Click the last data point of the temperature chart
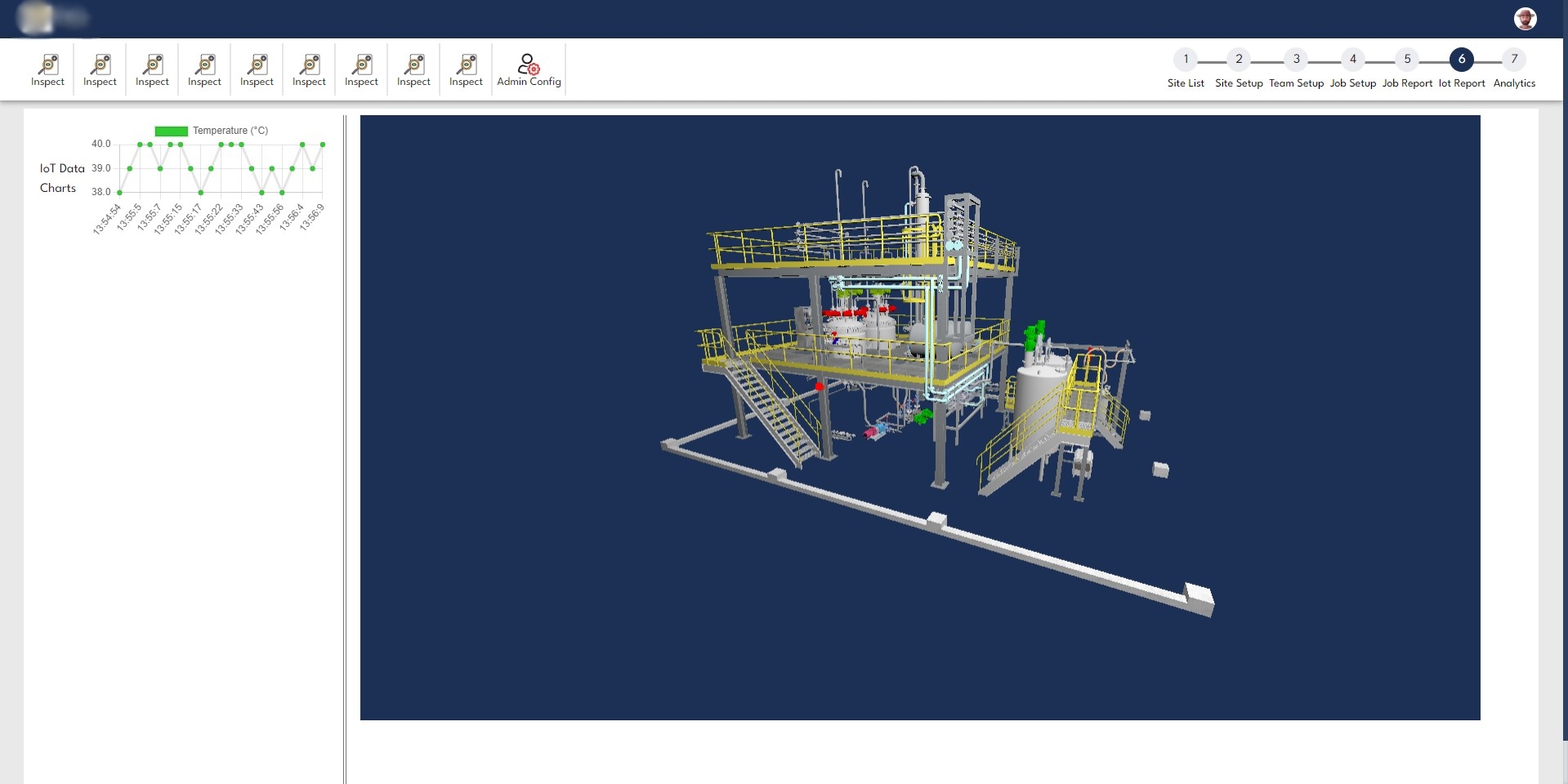 323,145
